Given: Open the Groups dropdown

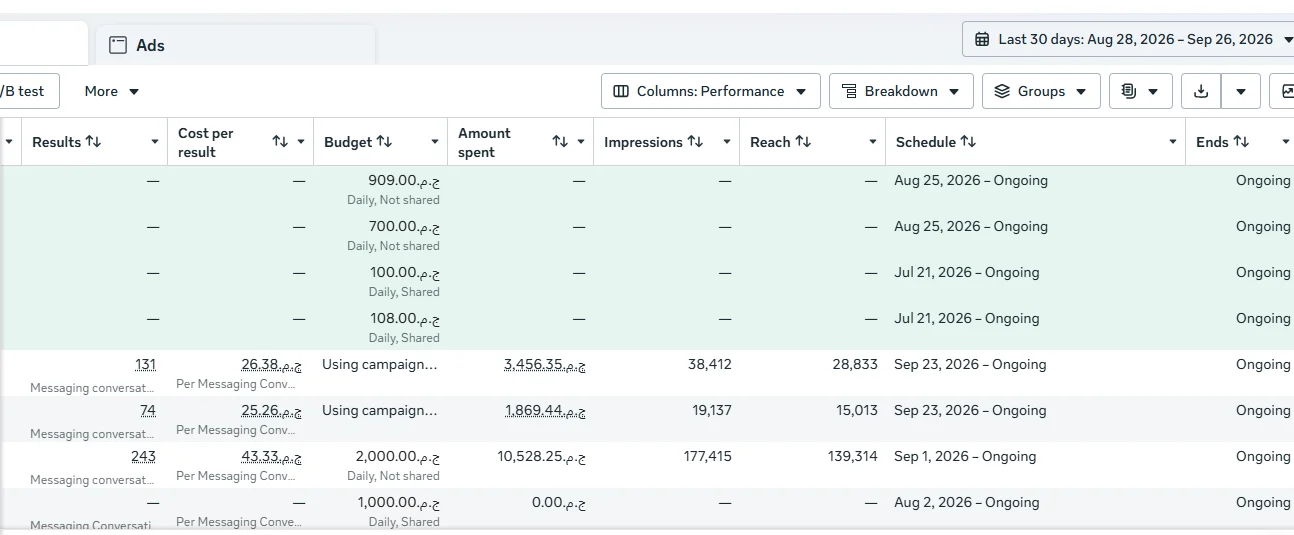Looking at the screenshot, I should [x=1041, y=91].
